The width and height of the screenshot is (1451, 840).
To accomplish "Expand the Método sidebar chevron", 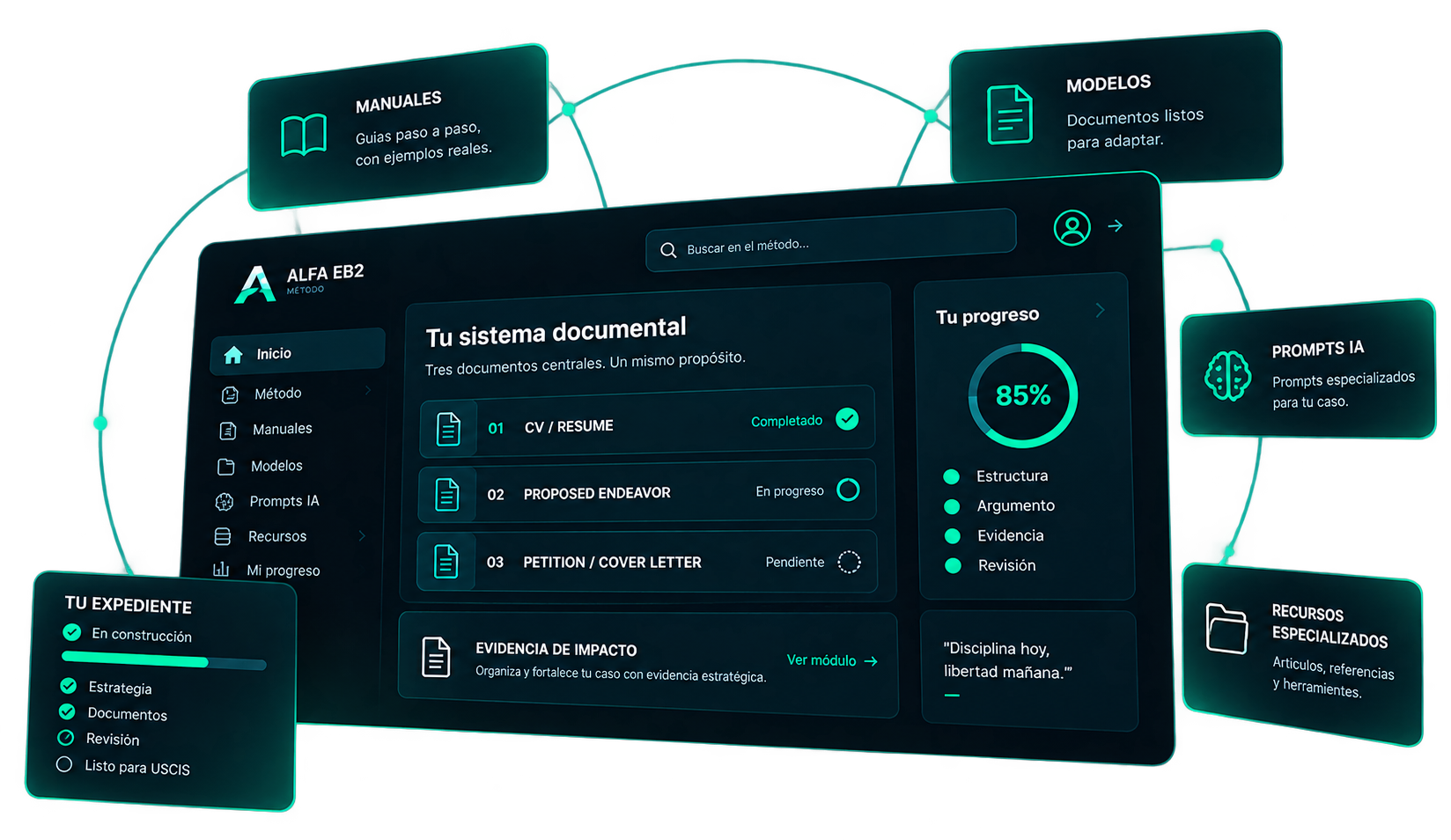I will (367, 389).
